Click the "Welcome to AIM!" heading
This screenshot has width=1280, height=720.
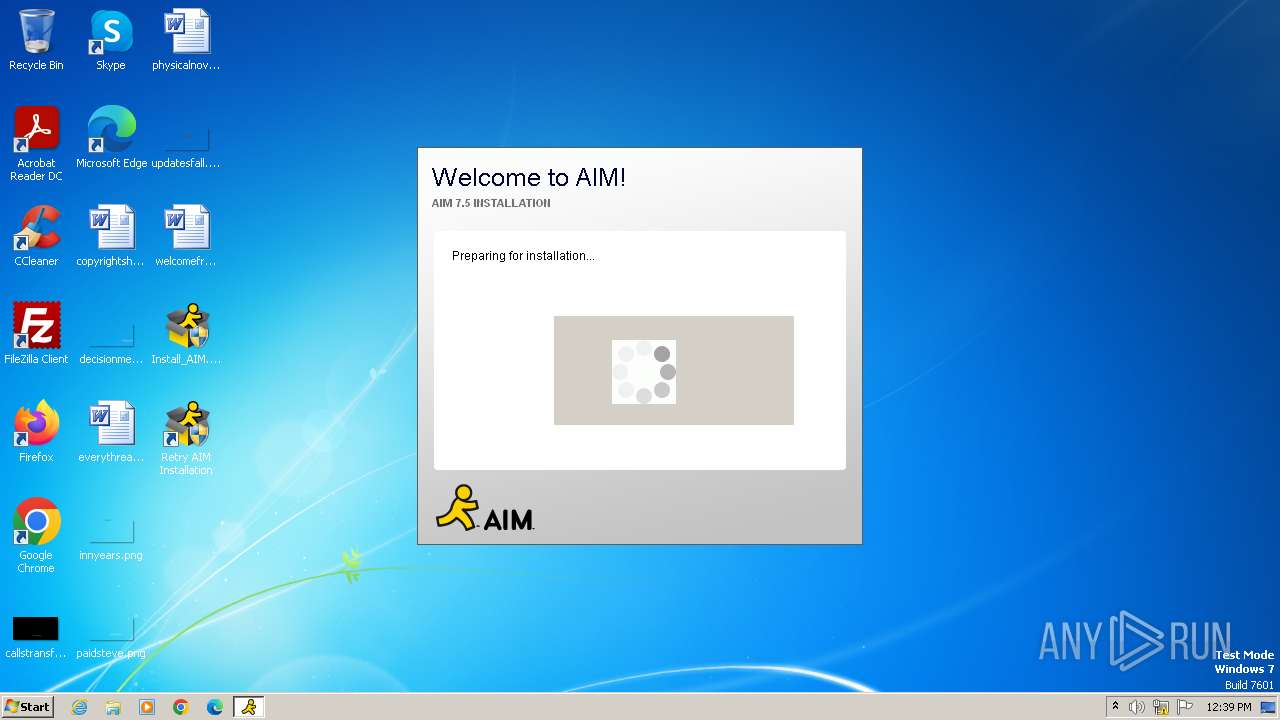(529, 178)
